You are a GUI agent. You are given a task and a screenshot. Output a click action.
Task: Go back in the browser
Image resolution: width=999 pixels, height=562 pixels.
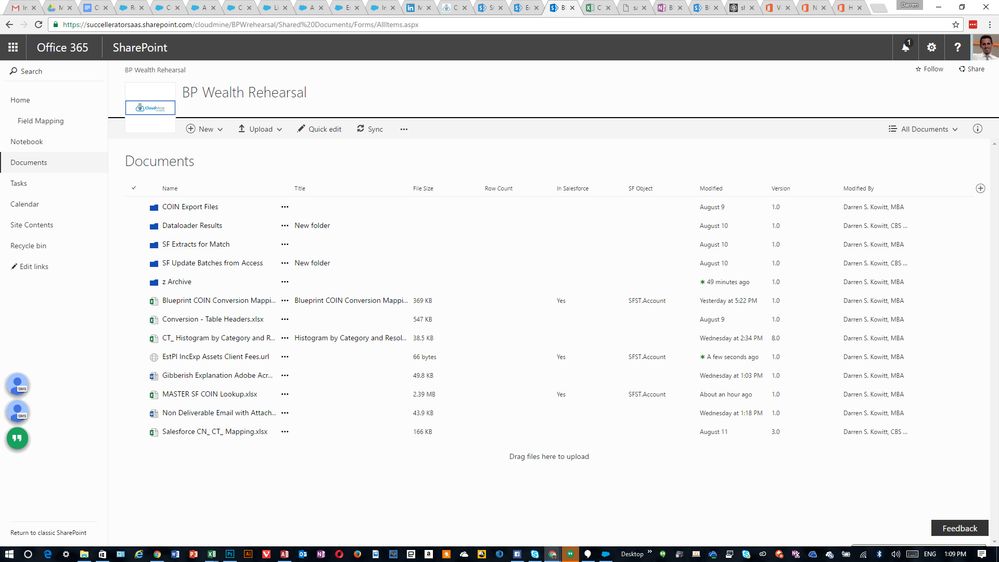click(9, 24)
